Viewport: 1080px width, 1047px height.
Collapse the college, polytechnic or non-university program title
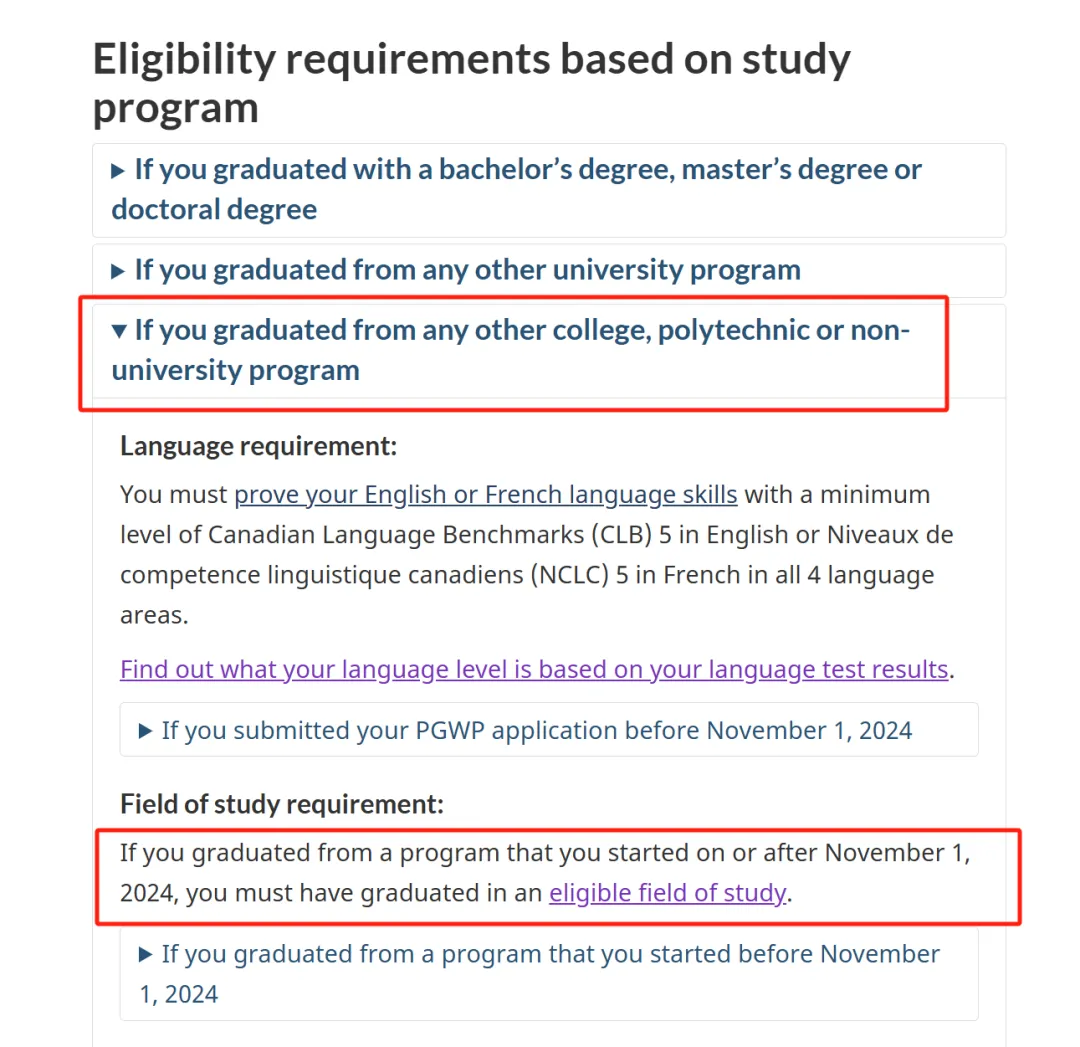coord(521,331)
